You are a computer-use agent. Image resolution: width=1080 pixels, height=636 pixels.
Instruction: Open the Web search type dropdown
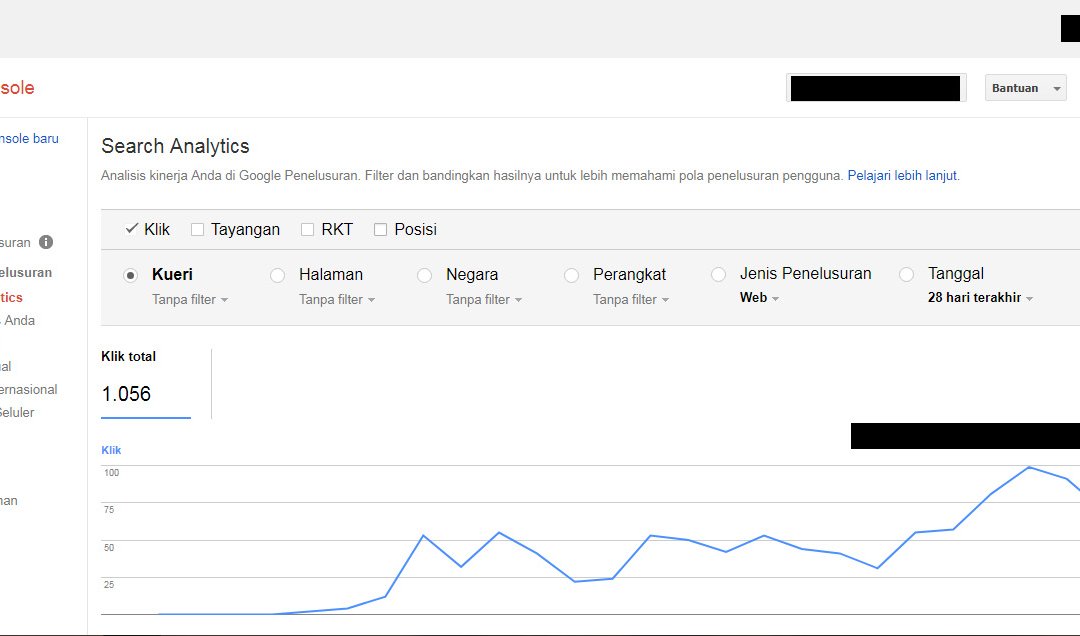759,298
